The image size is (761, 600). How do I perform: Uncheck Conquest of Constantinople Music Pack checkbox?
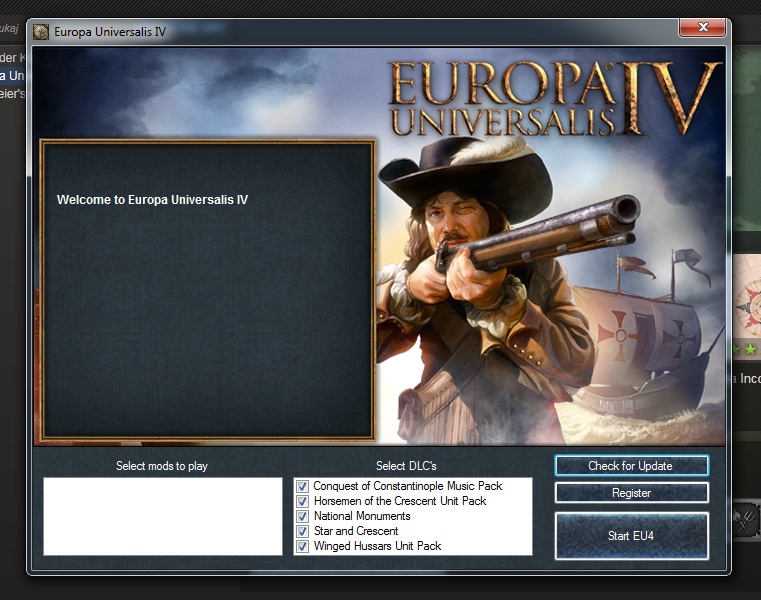(303, 486)
